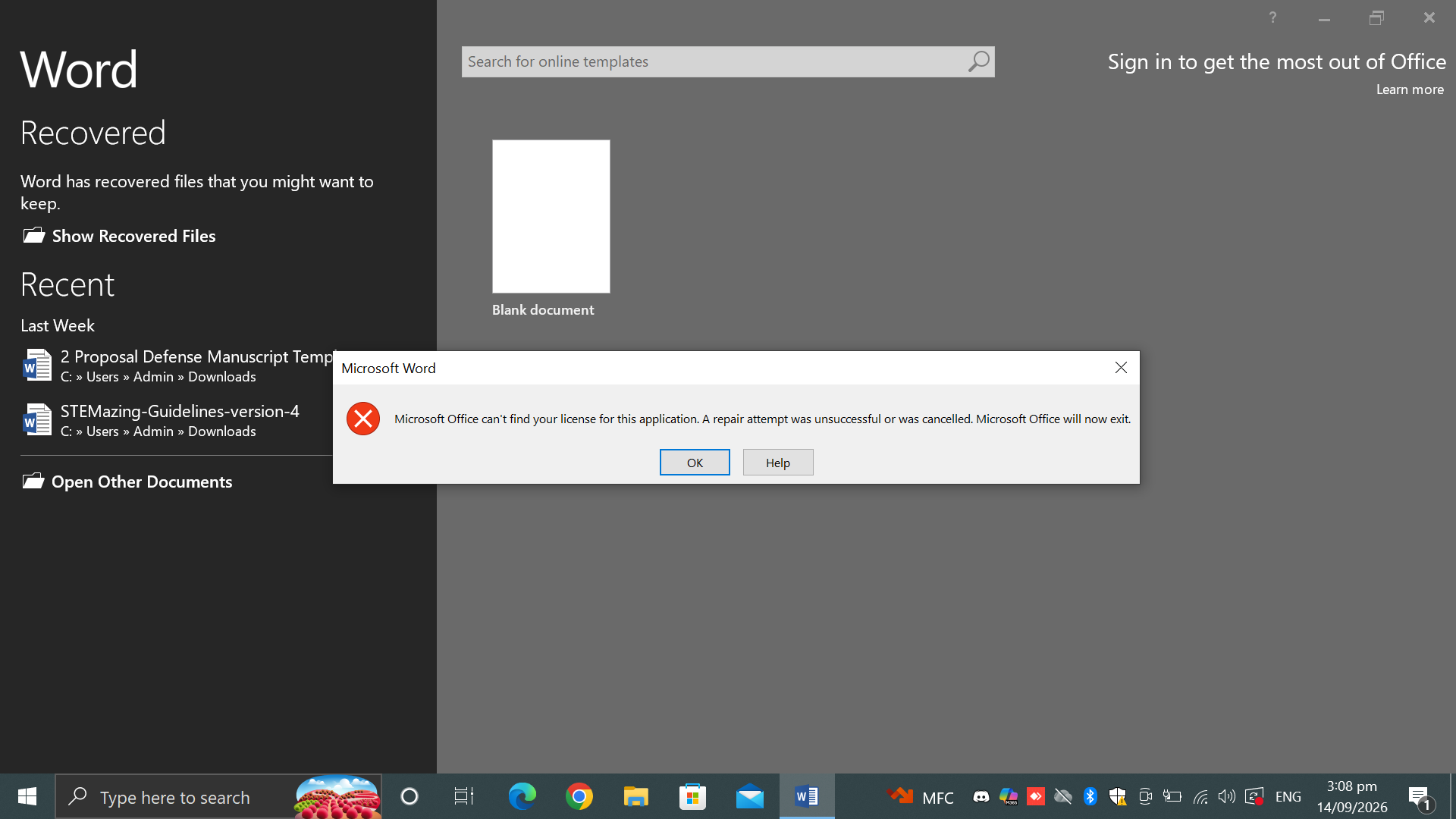Viewport: 1456px width, 819px height.
Task: Click the Word taskbar button
Action: tap(807, 796)
